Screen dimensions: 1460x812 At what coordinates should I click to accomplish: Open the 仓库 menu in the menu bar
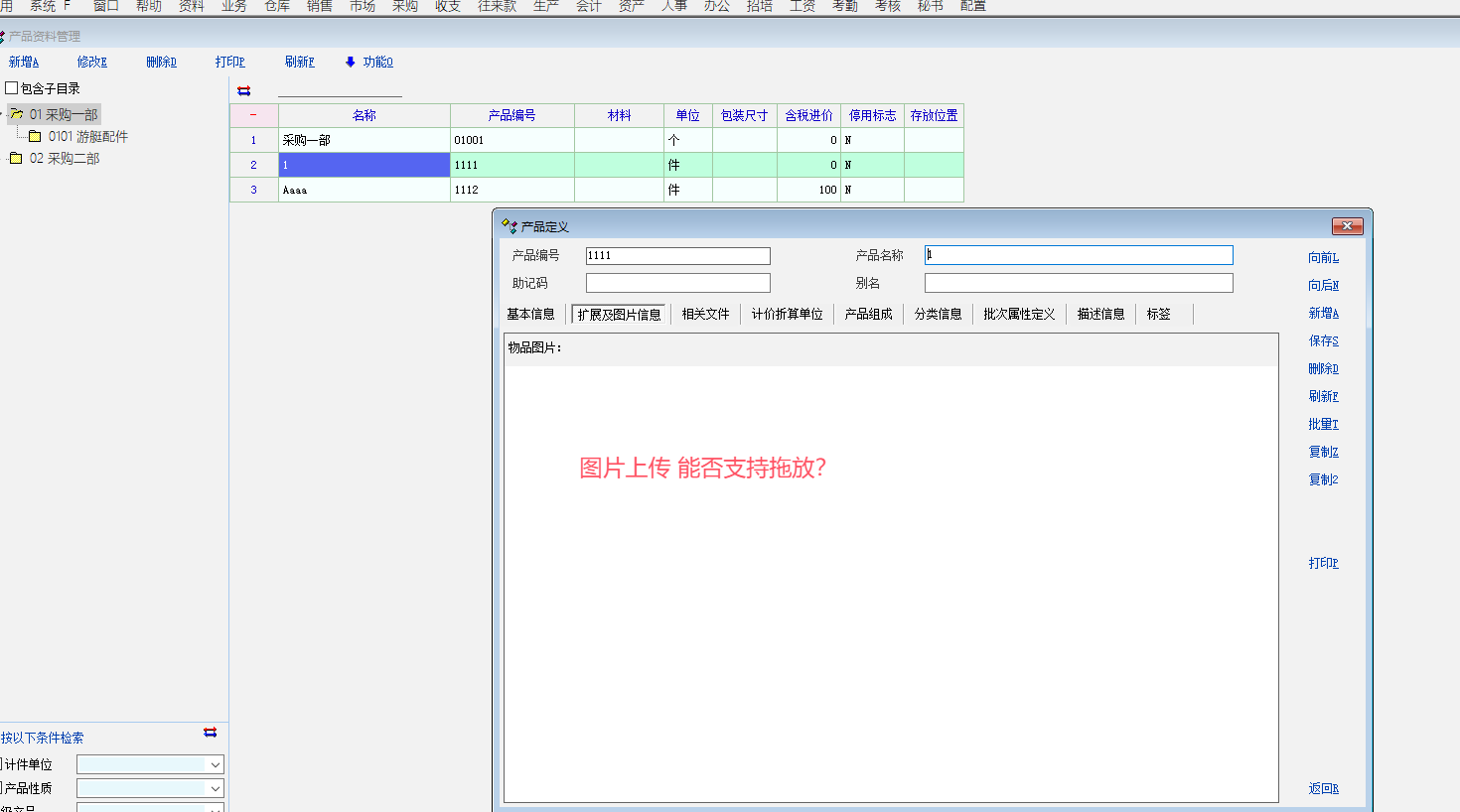point(277,6)
